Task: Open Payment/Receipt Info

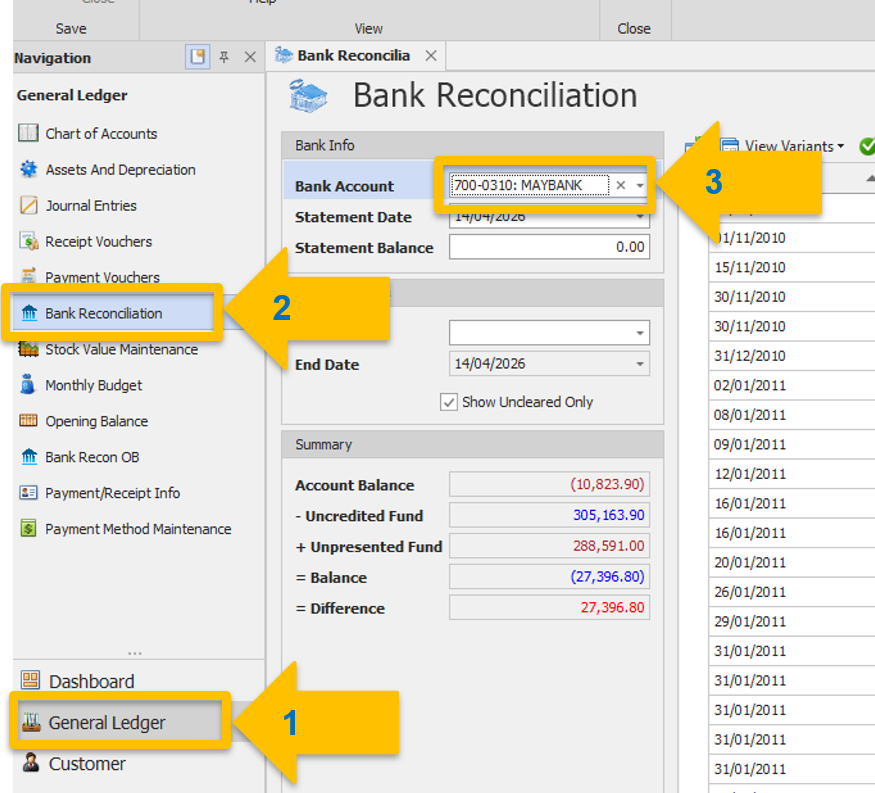Action: (113, 493)
